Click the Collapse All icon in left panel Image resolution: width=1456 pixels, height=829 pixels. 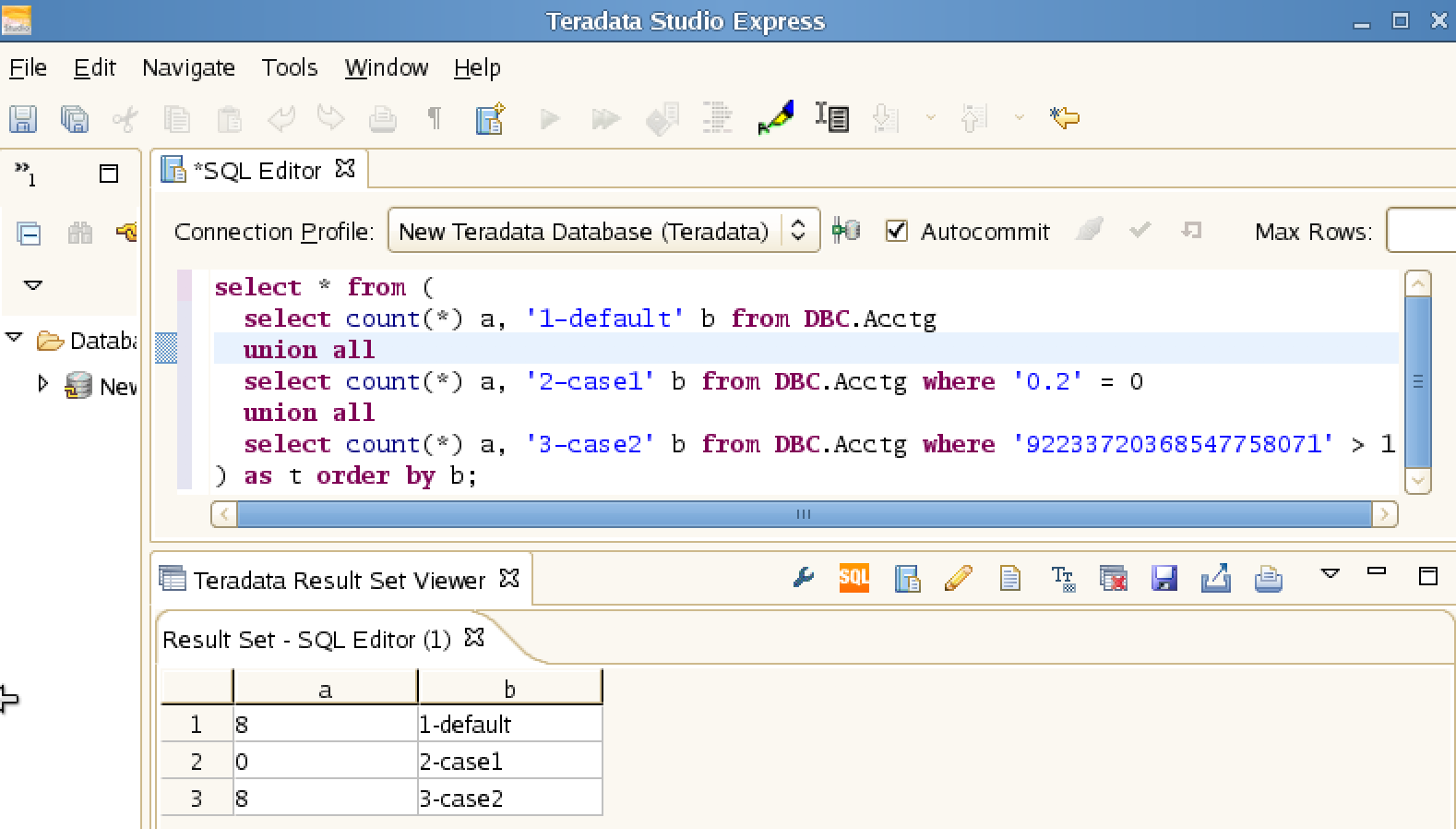point(29,234)
